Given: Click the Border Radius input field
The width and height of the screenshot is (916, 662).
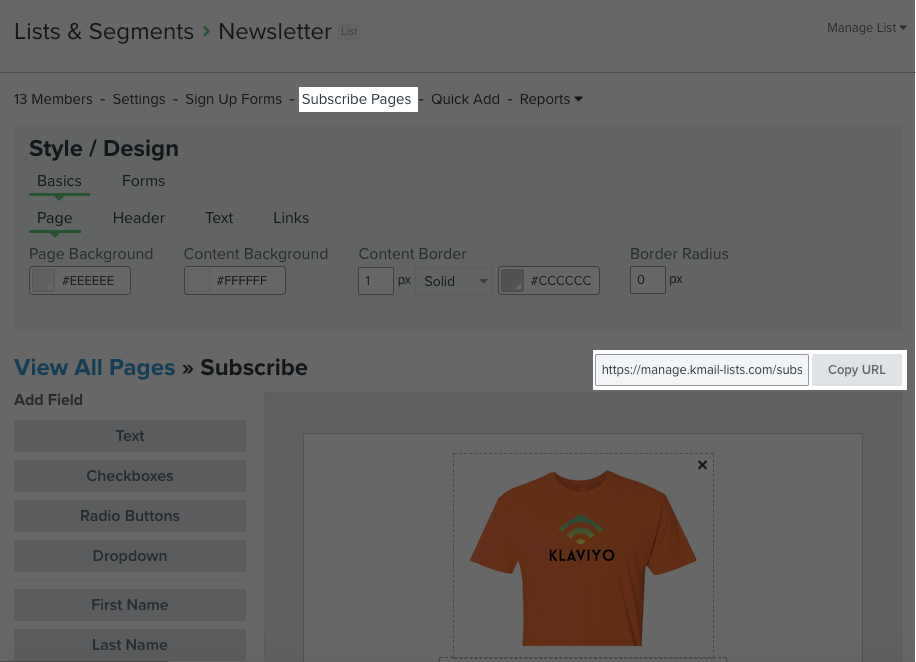Looking at the screenshot, I should 647,280.
